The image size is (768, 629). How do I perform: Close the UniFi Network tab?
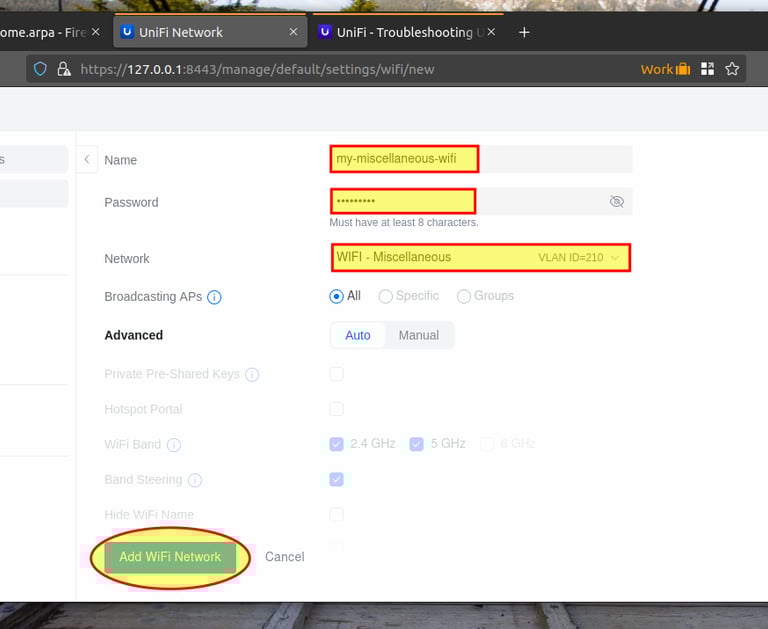coord(293,32)
